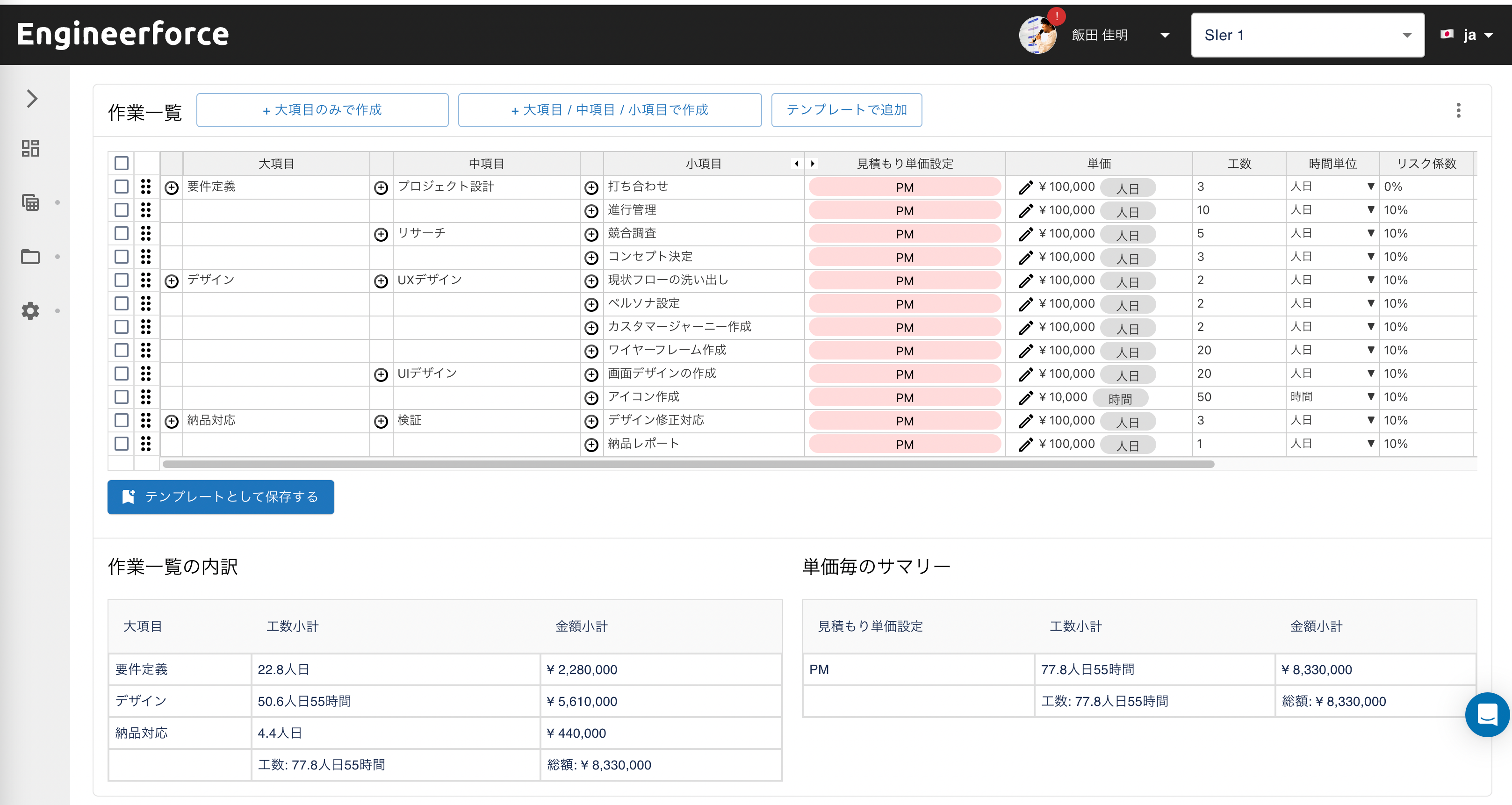Select the estimates icon in the sidebar
The width and height of the screenshot is (1512, 805).
[30, 202]
